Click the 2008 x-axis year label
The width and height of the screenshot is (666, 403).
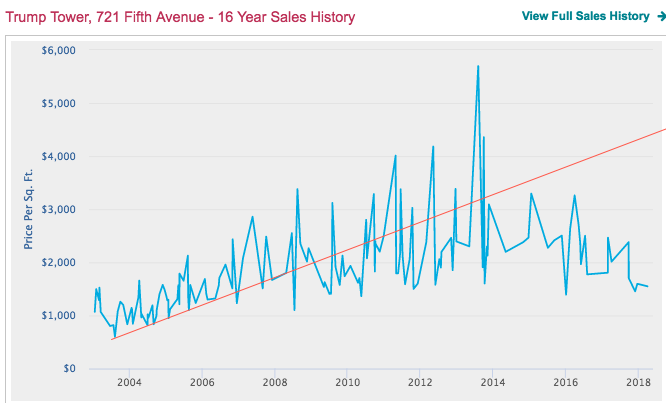coord(275,382)
